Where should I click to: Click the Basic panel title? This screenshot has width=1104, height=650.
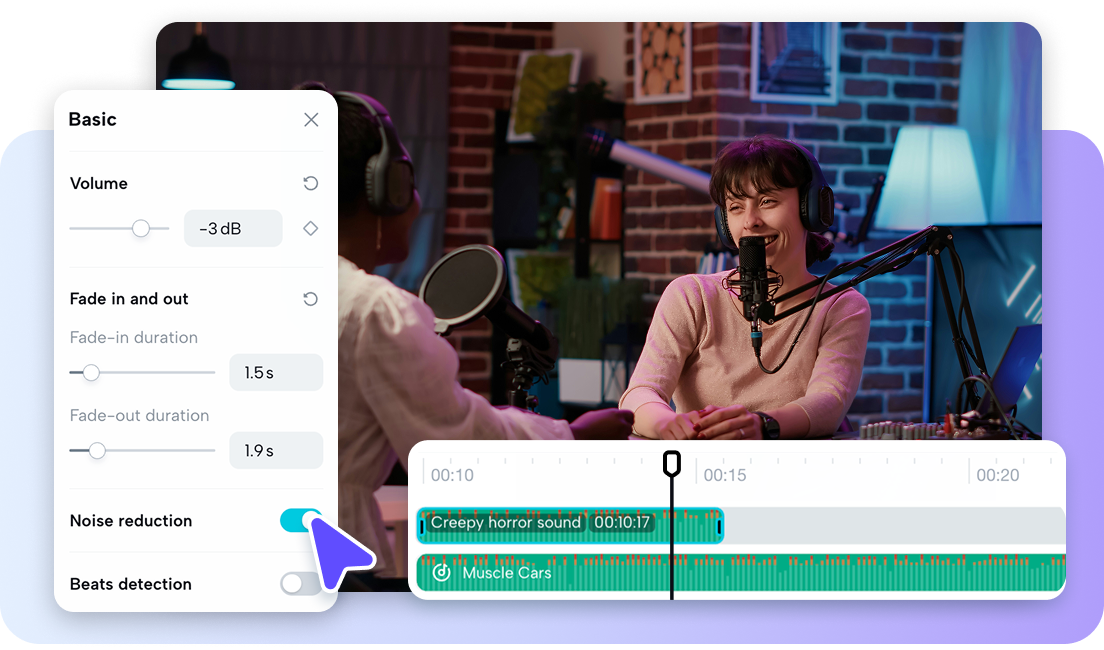point(92,120)
